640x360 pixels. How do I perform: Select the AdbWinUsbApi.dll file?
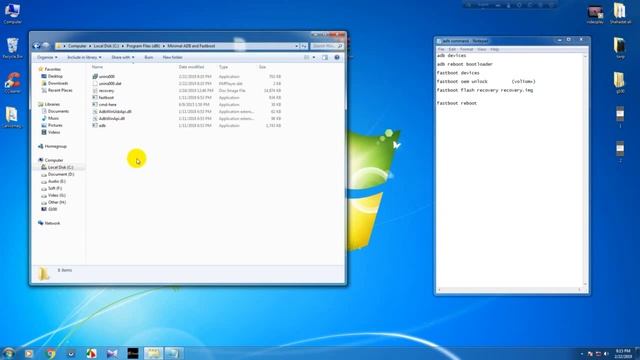[x=112, y=111]
